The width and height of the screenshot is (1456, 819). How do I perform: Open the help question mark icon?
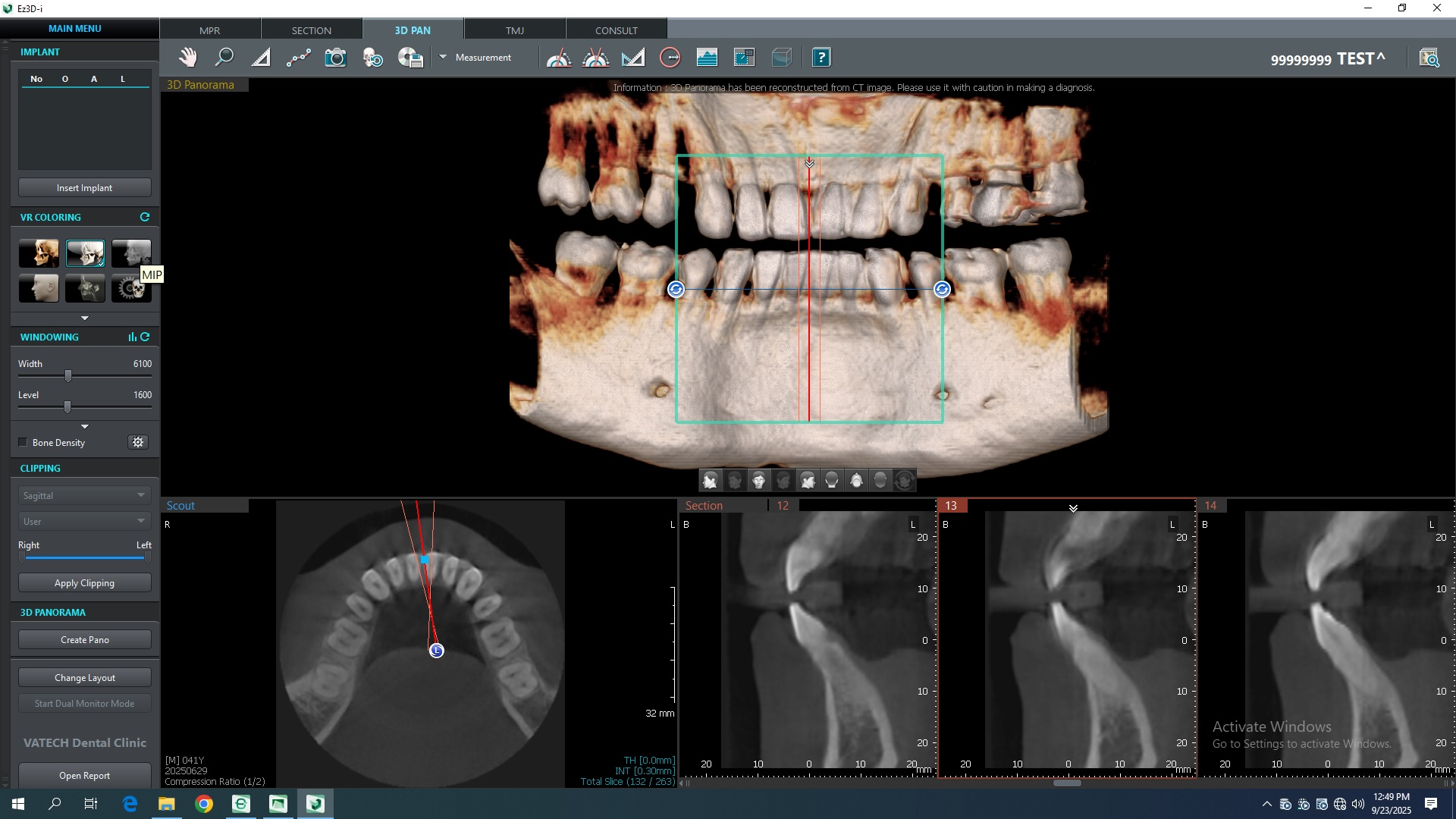click(821, 58)
